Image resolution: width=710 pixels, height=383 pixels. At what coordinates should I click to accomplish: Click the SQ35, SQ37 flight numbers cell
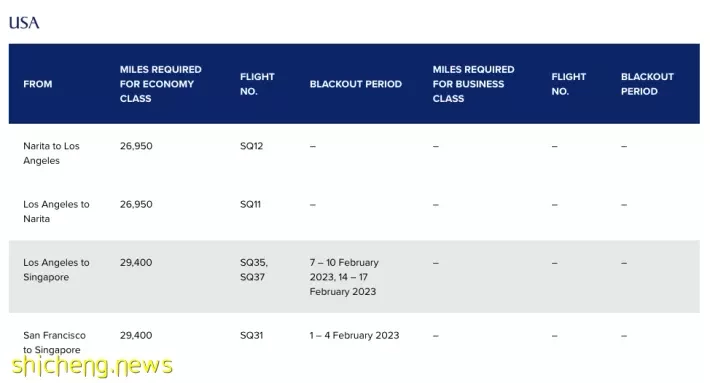click(254, 270)
